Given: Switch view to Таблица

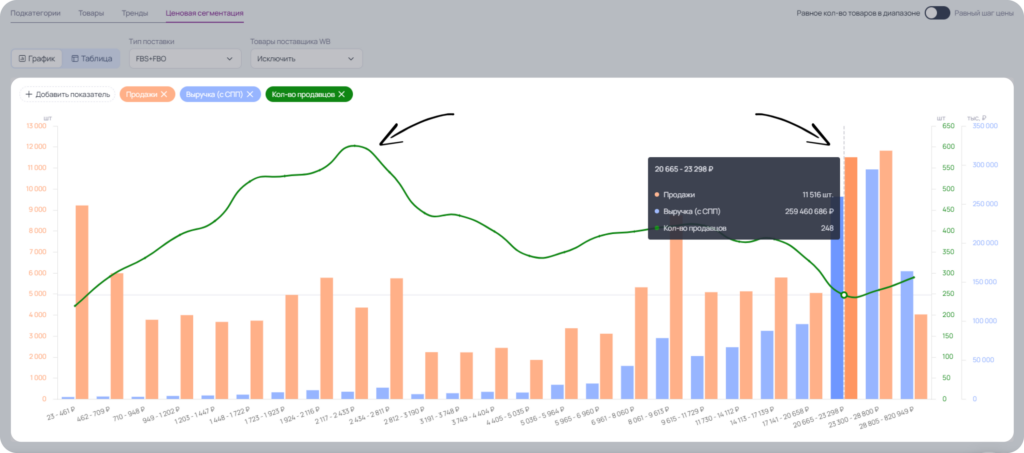Looking at the screenshot, I should (x=91, y=58).
